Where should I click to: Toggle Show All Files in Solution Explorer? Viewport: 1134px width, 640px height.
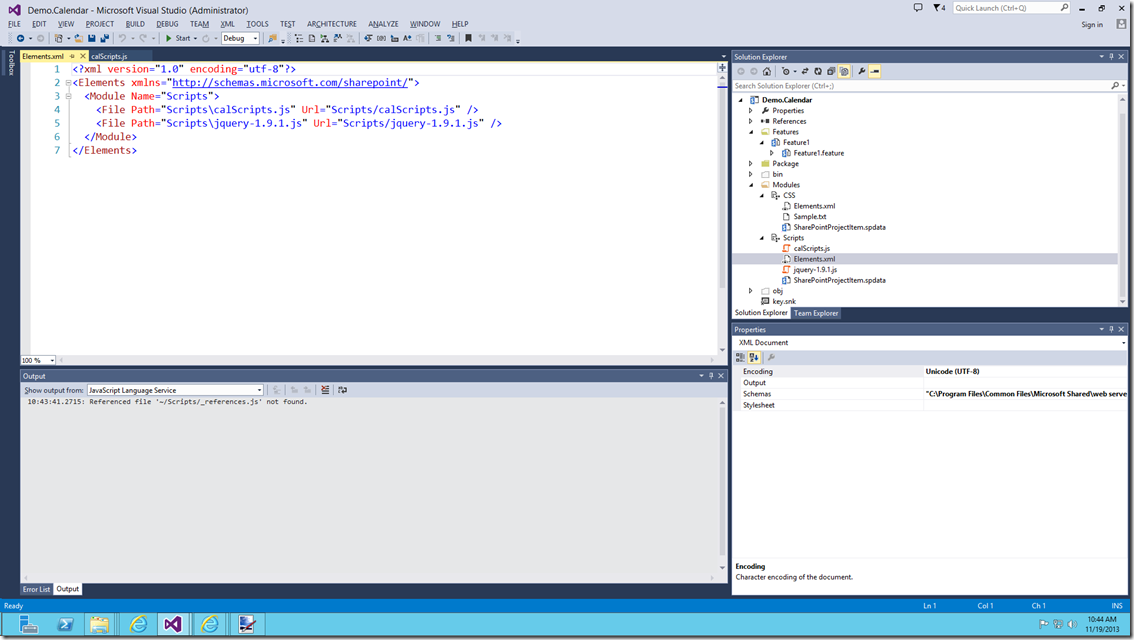(844, 72)
